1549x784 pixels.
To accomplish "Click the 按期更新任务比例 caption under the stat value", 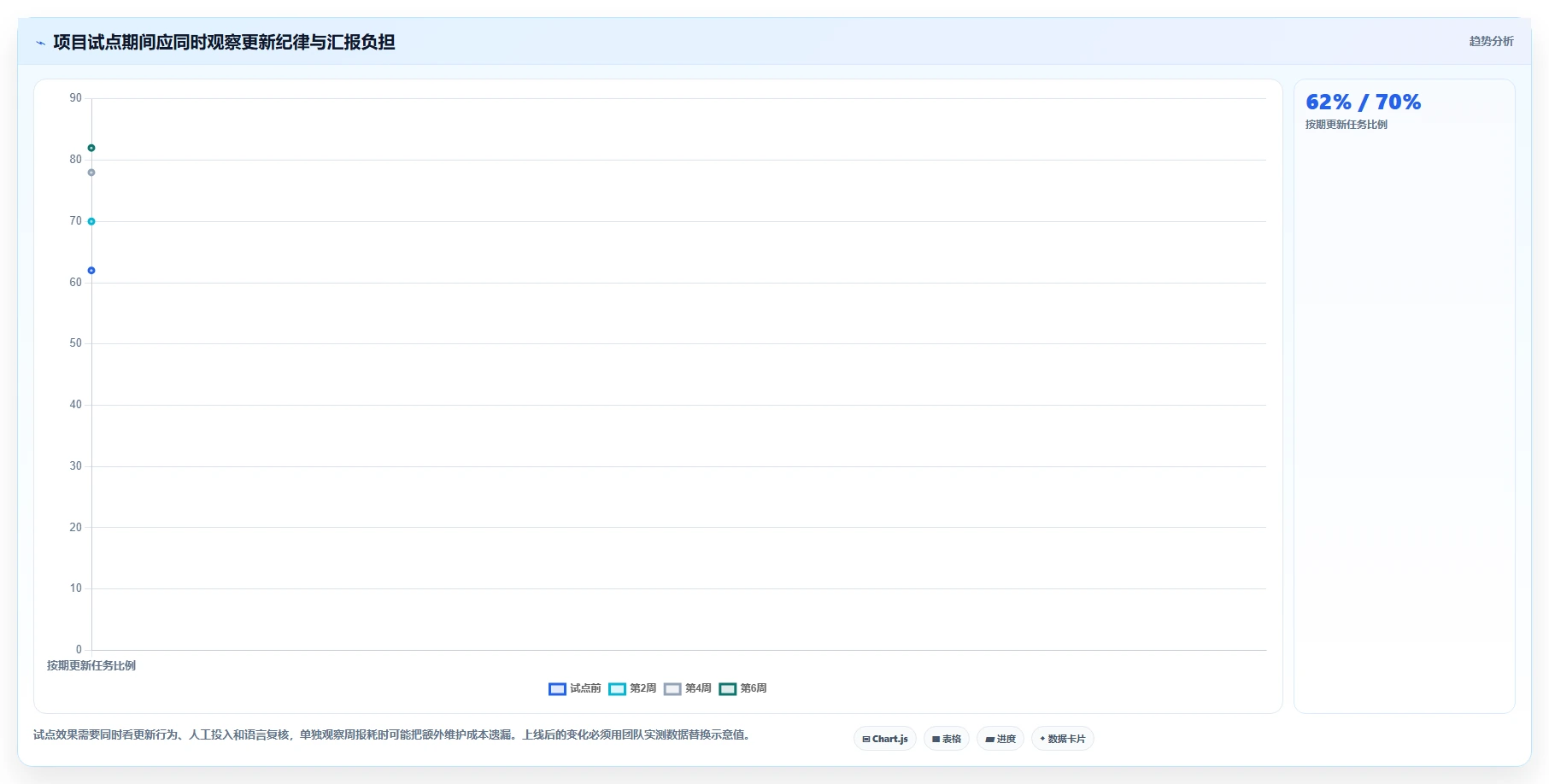I will click(1347, 125).
